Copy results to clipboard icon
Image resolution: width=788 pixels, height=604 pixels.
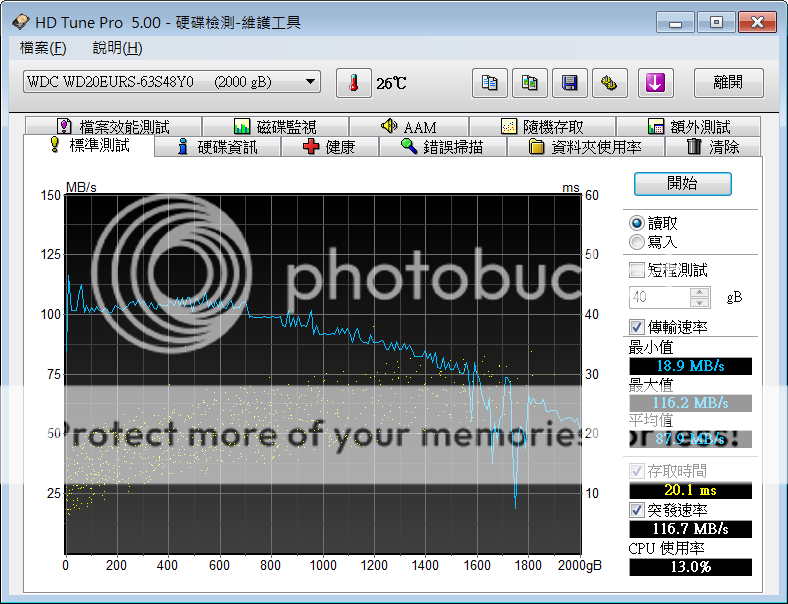(x=489, y=83)
